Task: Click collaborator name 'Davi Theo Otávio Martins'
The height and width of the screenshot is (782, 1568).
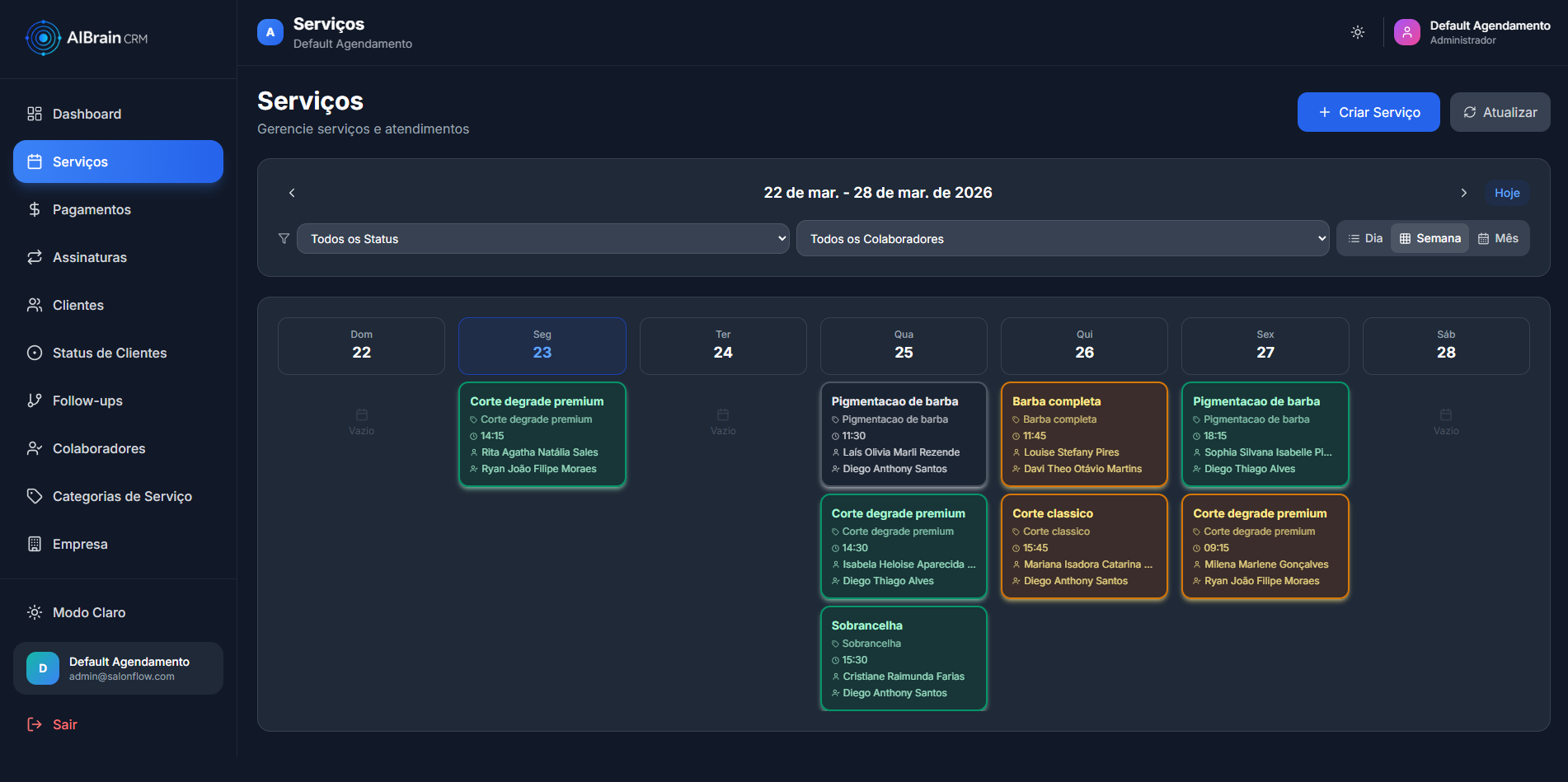Action: point(1083,469)
